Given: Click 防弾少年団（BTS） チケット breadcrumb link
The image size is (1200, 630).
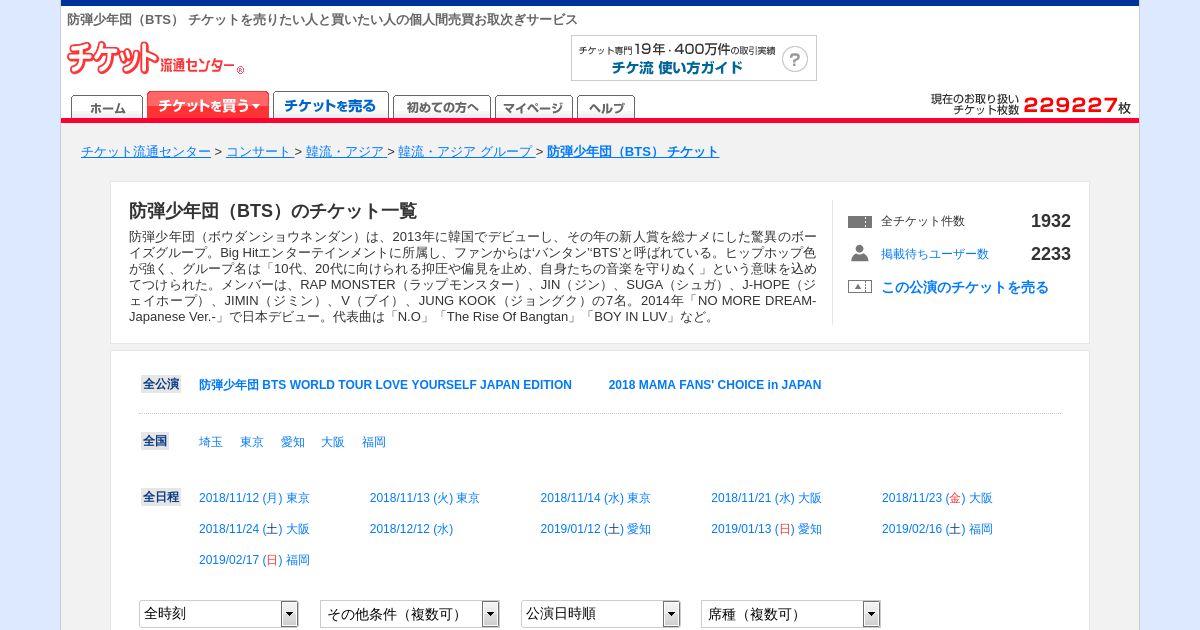Looking at the screenshot, I should pos(633,152).
